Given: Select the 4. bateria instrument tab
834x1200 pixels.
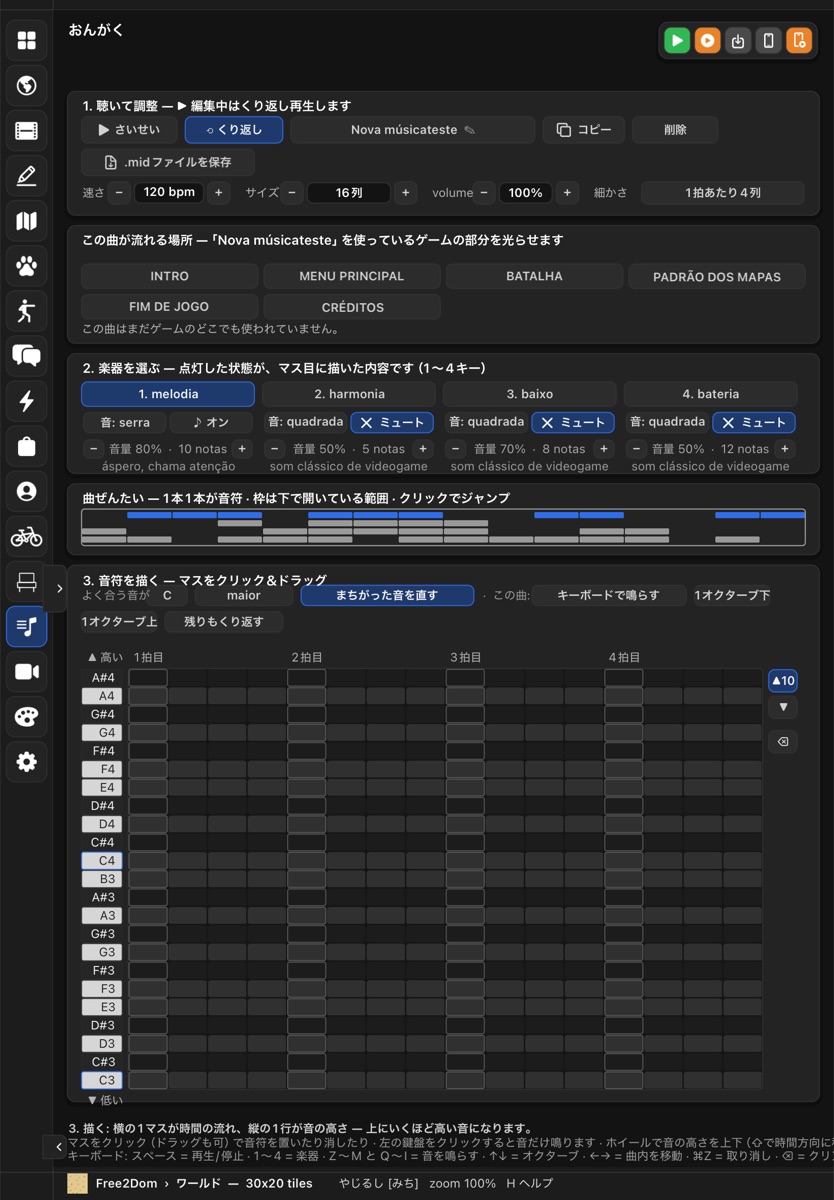Looking at the screenshot, I should pos(711,394).
